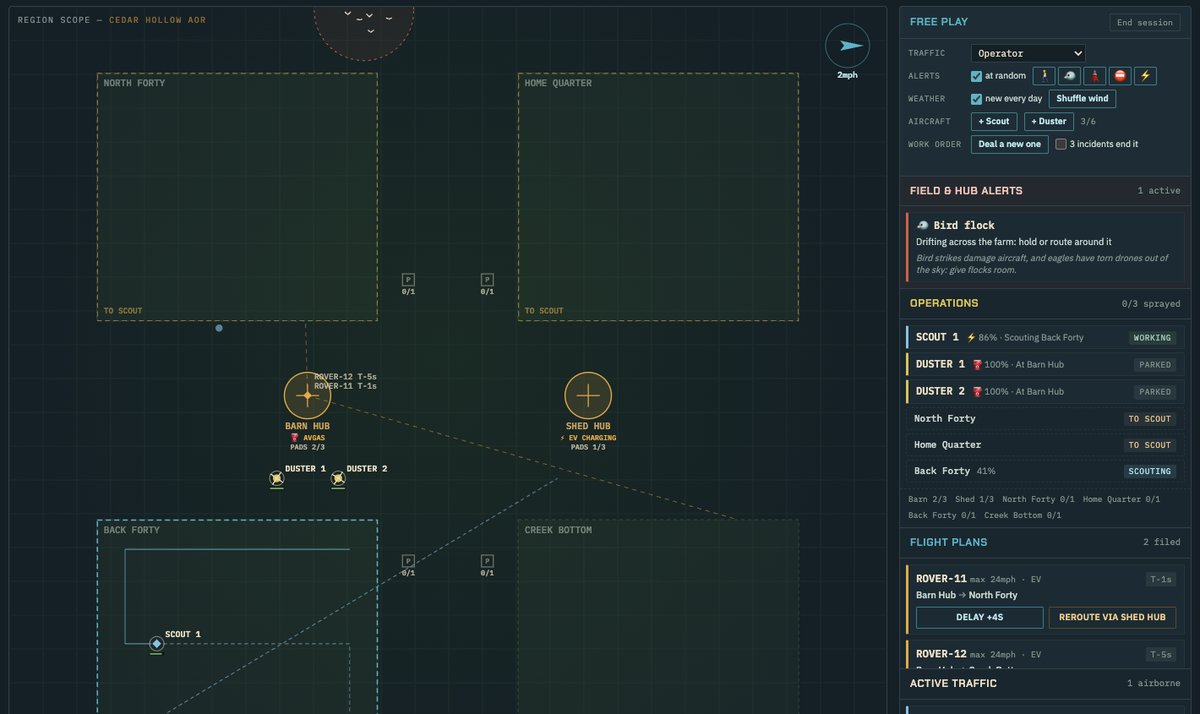Click the End session button

click(x=1145, y=23)
